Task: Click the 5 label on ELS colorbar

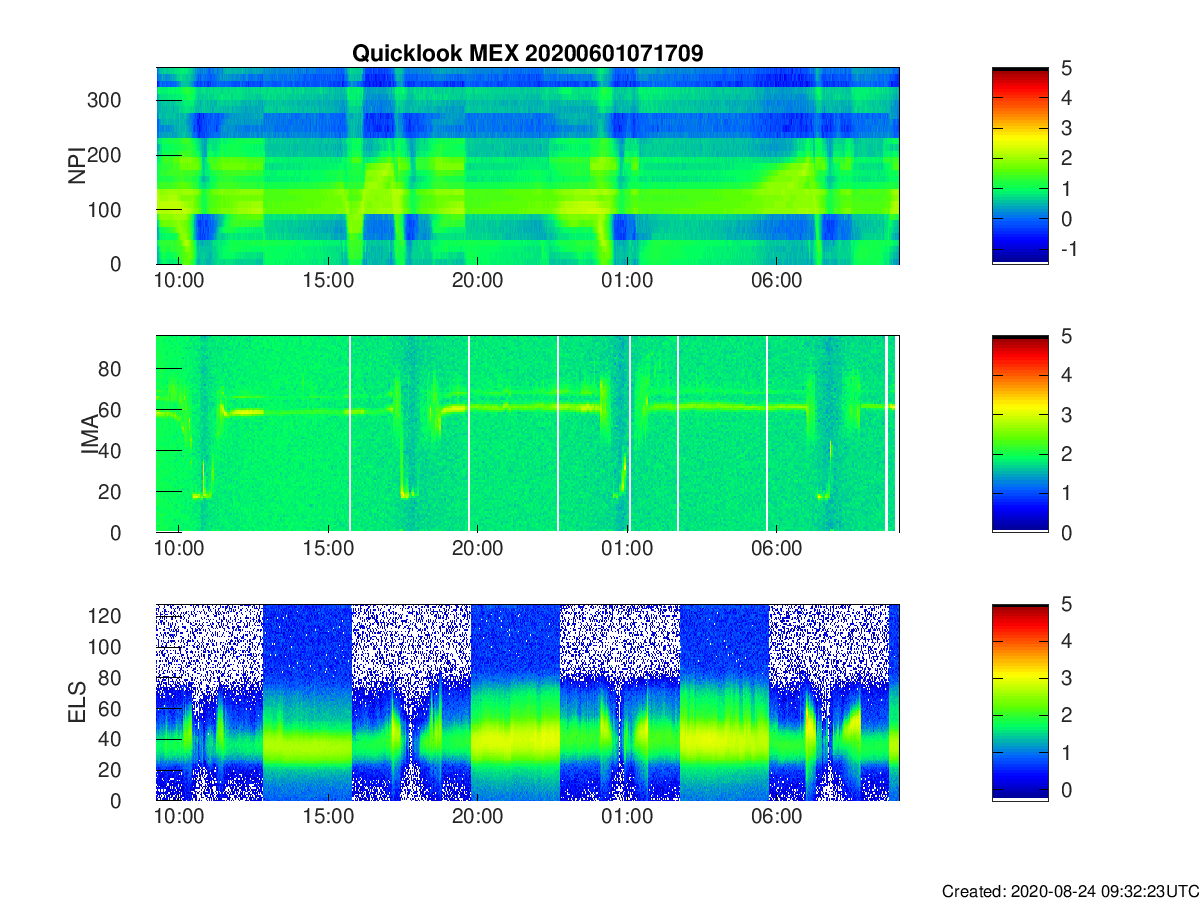Action: pyautogui.click(x=1066, y=605)
